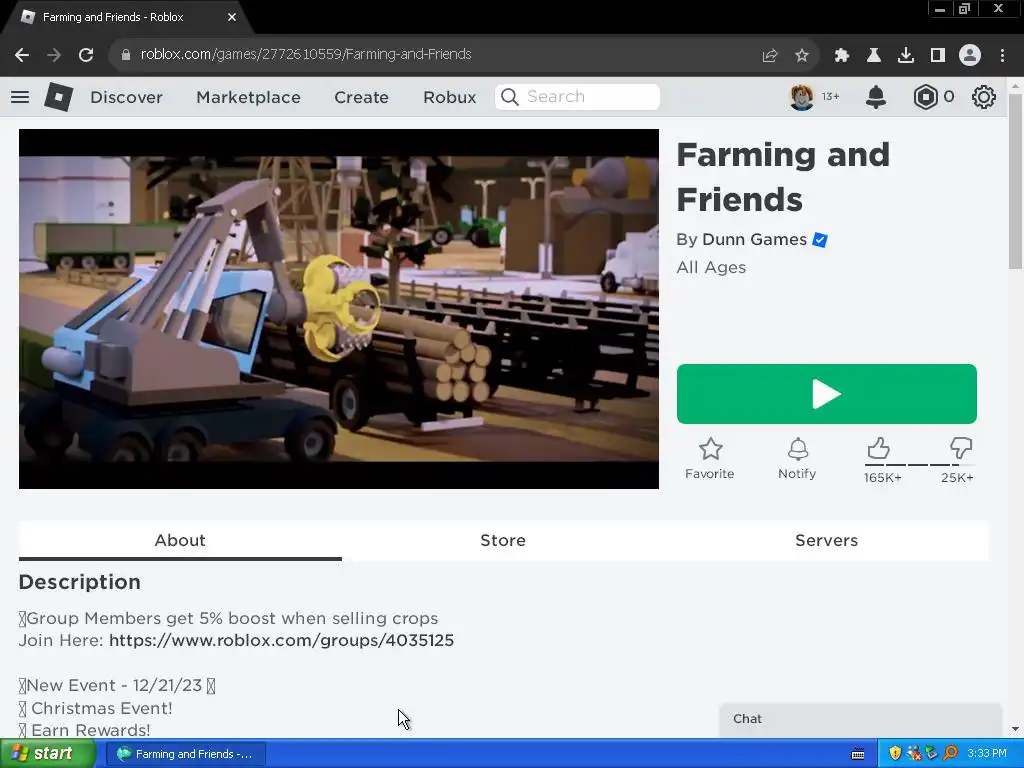Click the 165K+ likes count
1024x768 pixels.
point(882,477)
